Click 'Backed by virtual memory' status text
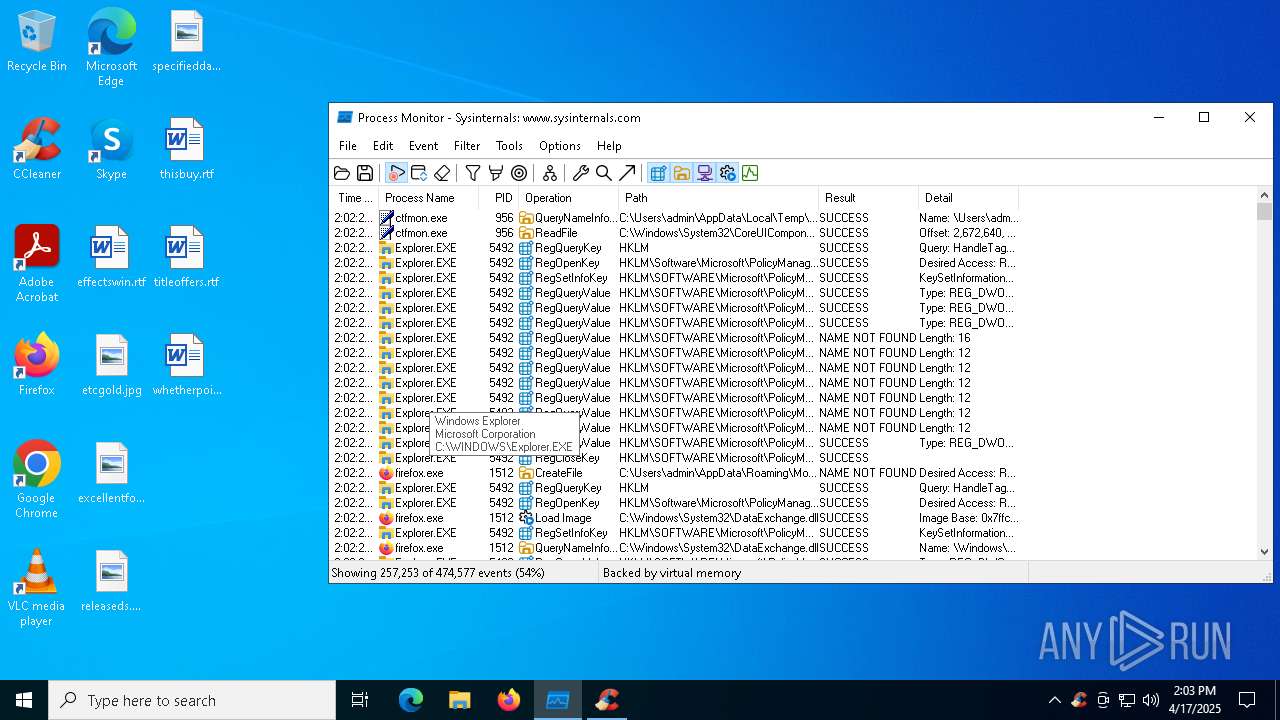Image resolution: width=1280 pixels, height=720 pixels. click(x=672, y=573)
